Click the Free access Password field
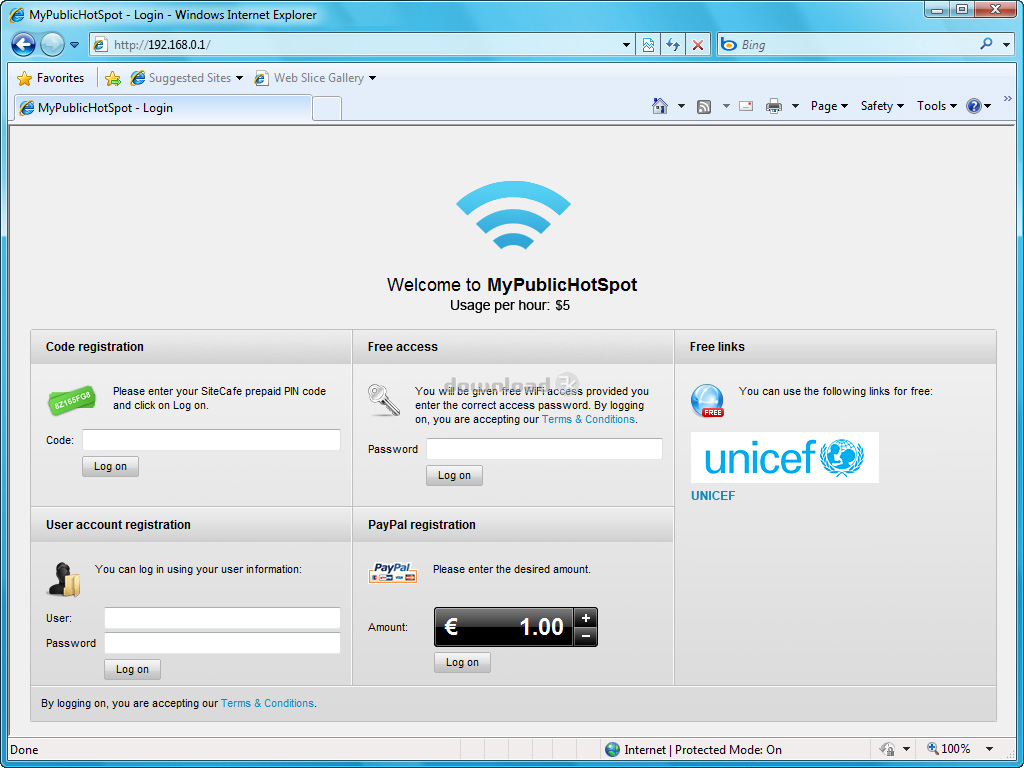 click(x=544, y=449)
